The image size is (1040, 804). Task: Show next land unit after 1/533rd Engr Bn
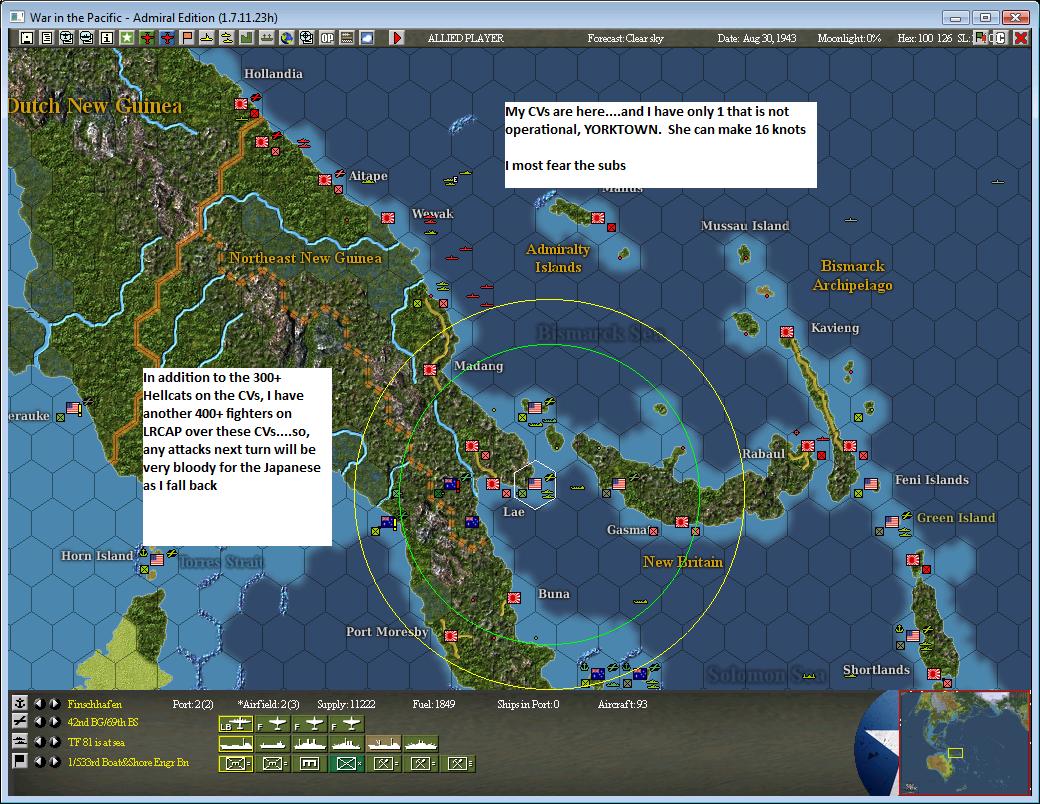(x=55, y=761)
